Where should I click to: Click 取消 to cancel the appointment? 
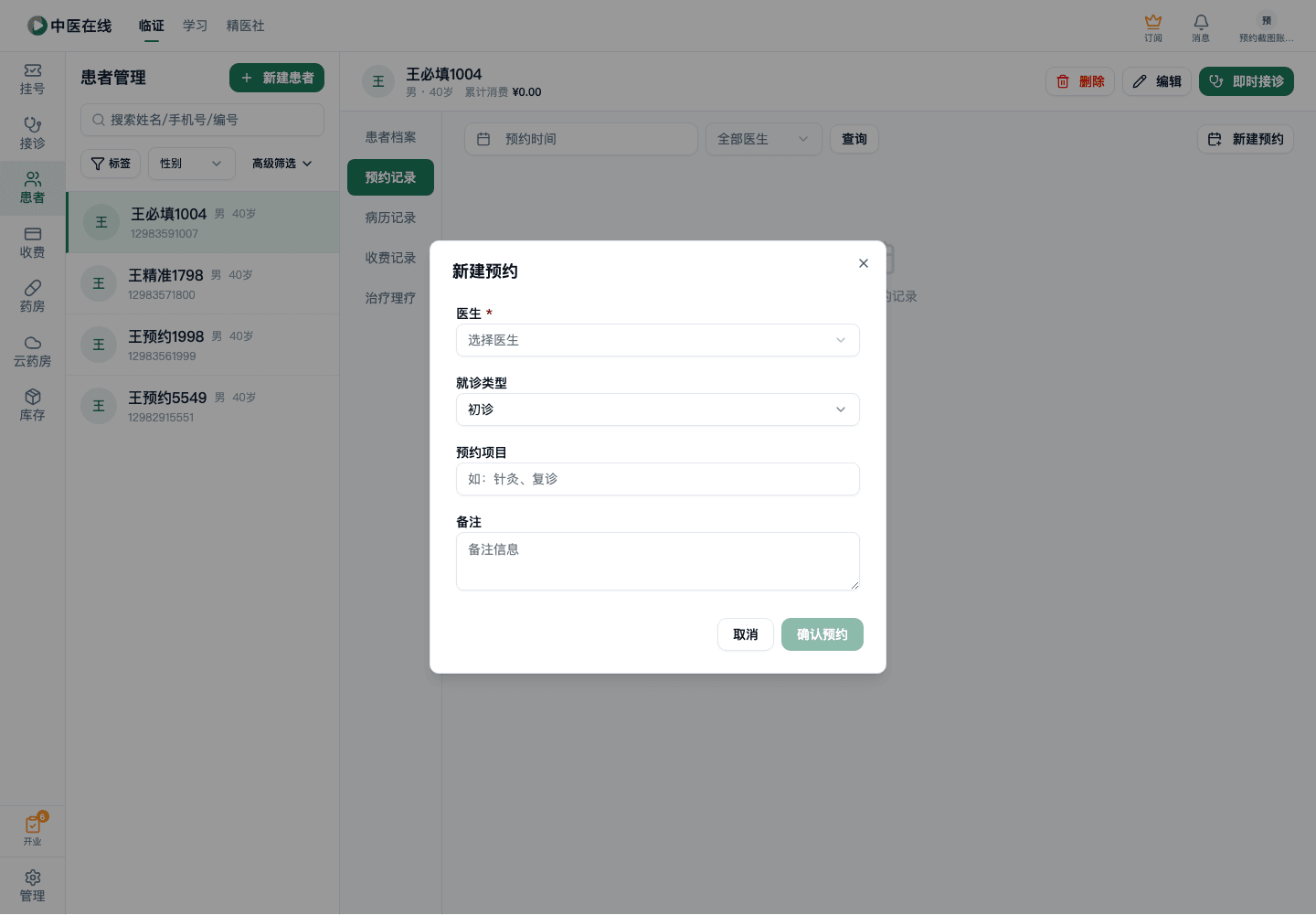[746, 634]
